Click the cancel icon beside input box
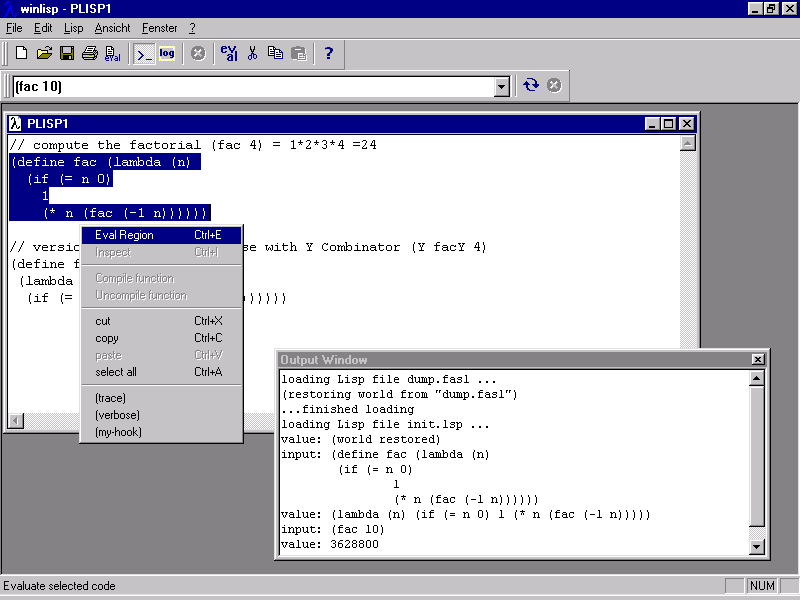800x600 pixels. pyautogui.click(x=554, y=85)
